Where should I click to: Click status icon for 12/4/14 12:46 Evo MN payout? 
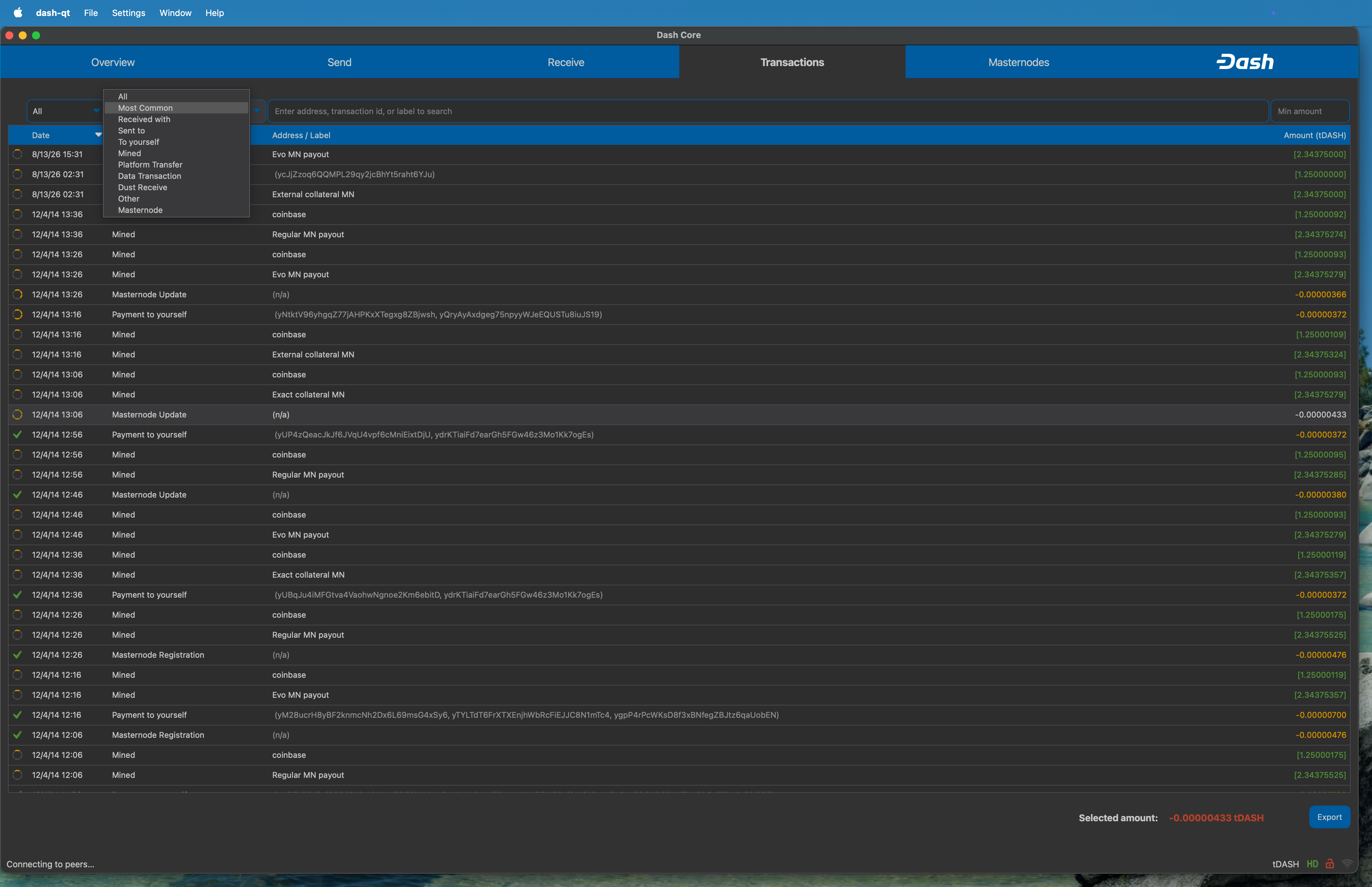point(18,535)
